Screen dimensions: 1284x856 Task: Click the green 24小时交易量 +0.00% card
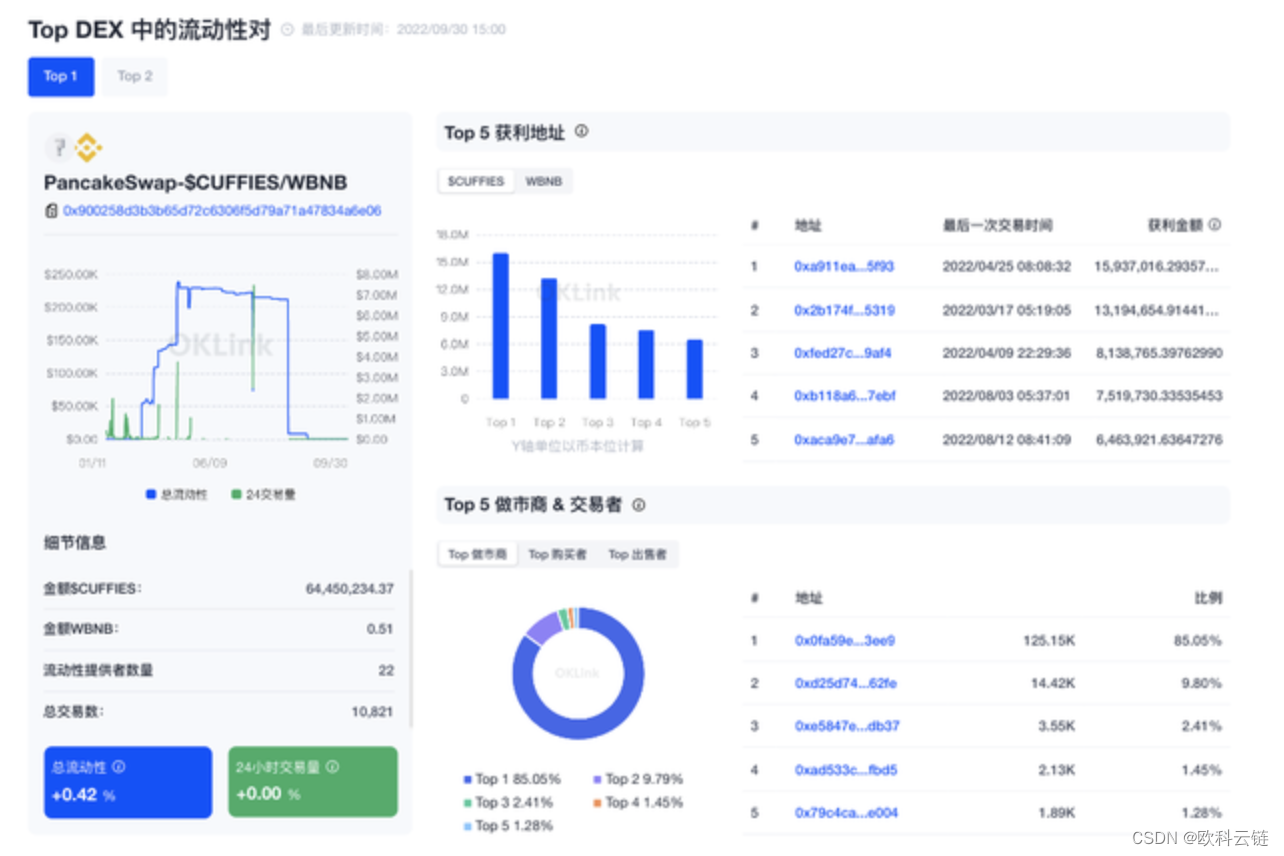[313, 782]
